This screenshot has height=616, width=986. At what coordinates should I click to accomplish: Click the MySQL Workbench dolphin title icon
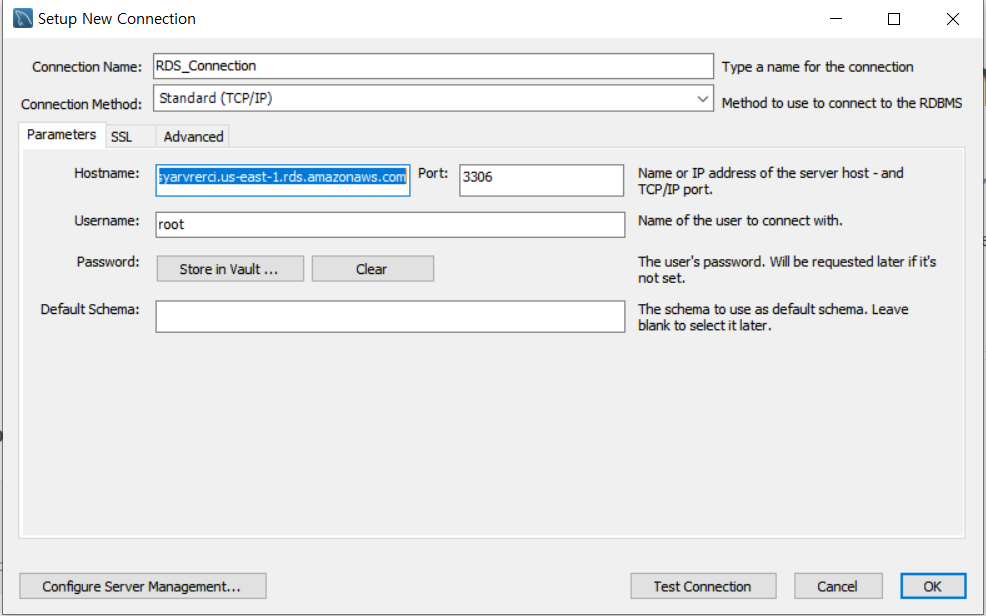click(23, 18)
